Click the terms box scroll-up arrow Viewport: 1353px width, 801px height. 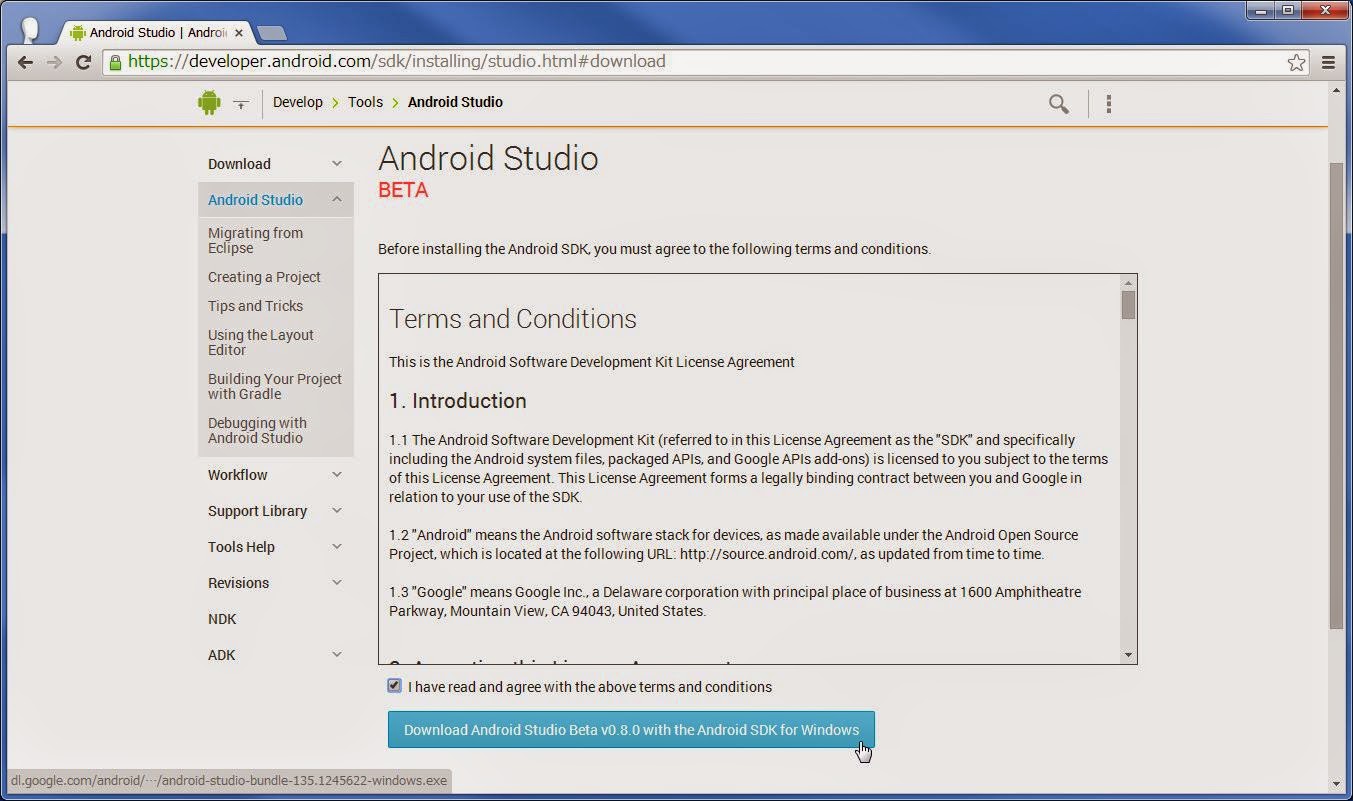pyautogui.click(x=1128, y=283)
